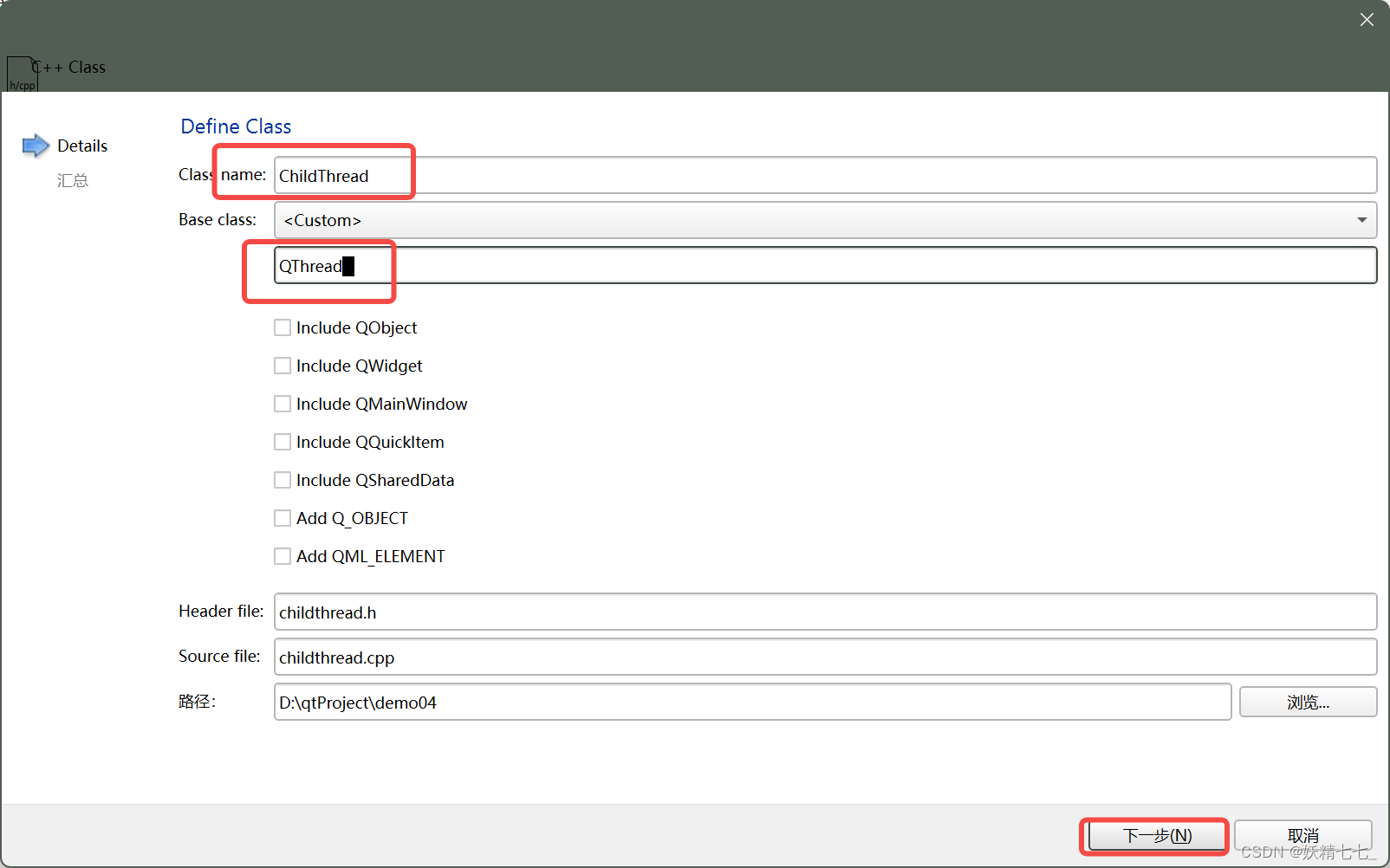Image resolution: width=1390 pixels, height=868 pixels.
Task: Click the C++ Class h/cpp file icon
Action: pyautogui.click(x=22, y=74)
